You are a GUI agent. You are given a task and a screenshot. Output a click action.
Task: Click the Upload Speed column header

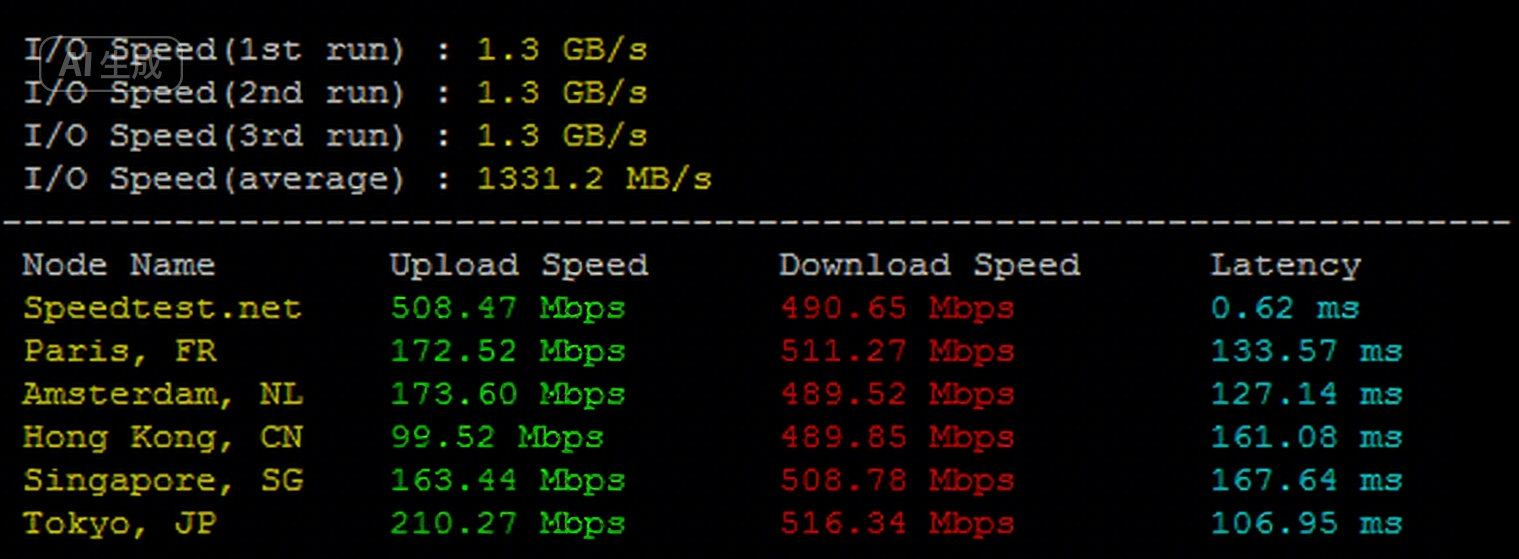[518, 265]
